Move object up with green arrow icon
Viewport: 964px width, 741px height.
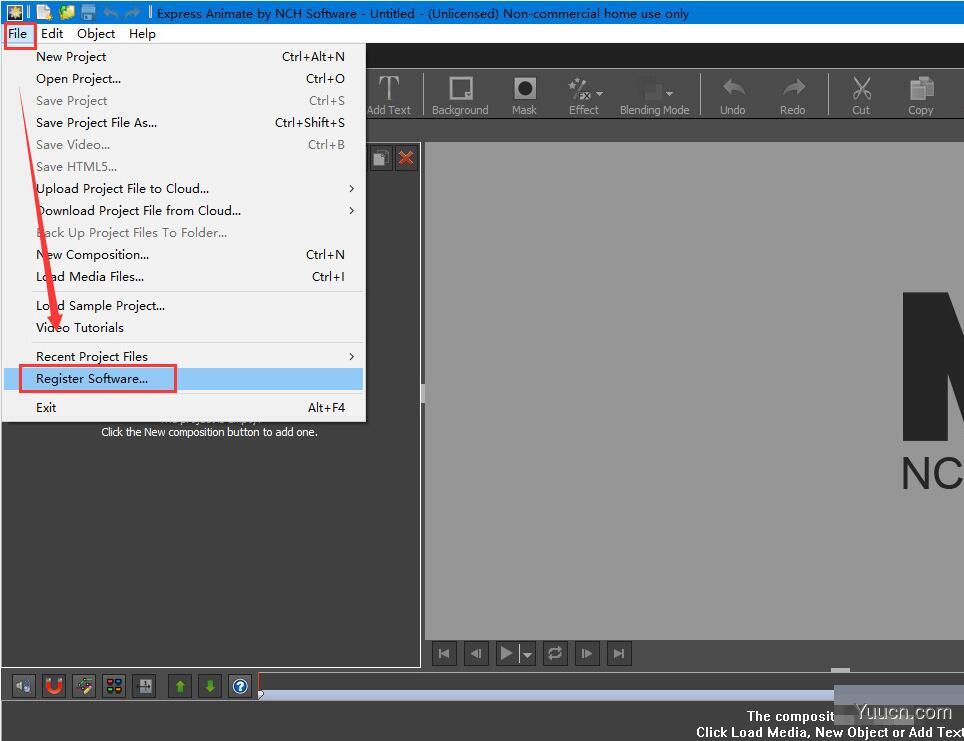pyautogui.click(x=178, y=686)
